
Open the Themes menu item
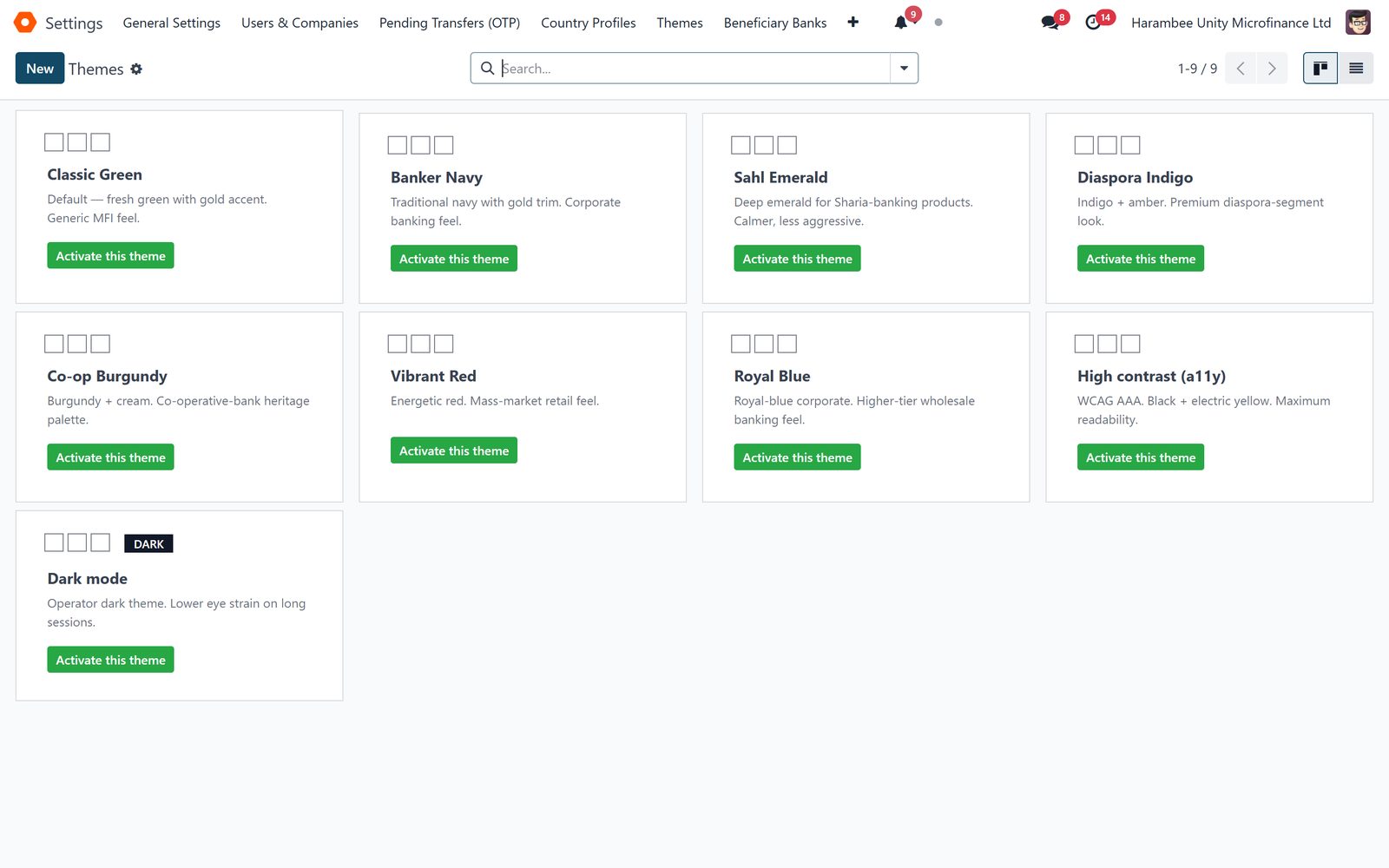pos(680,23)
